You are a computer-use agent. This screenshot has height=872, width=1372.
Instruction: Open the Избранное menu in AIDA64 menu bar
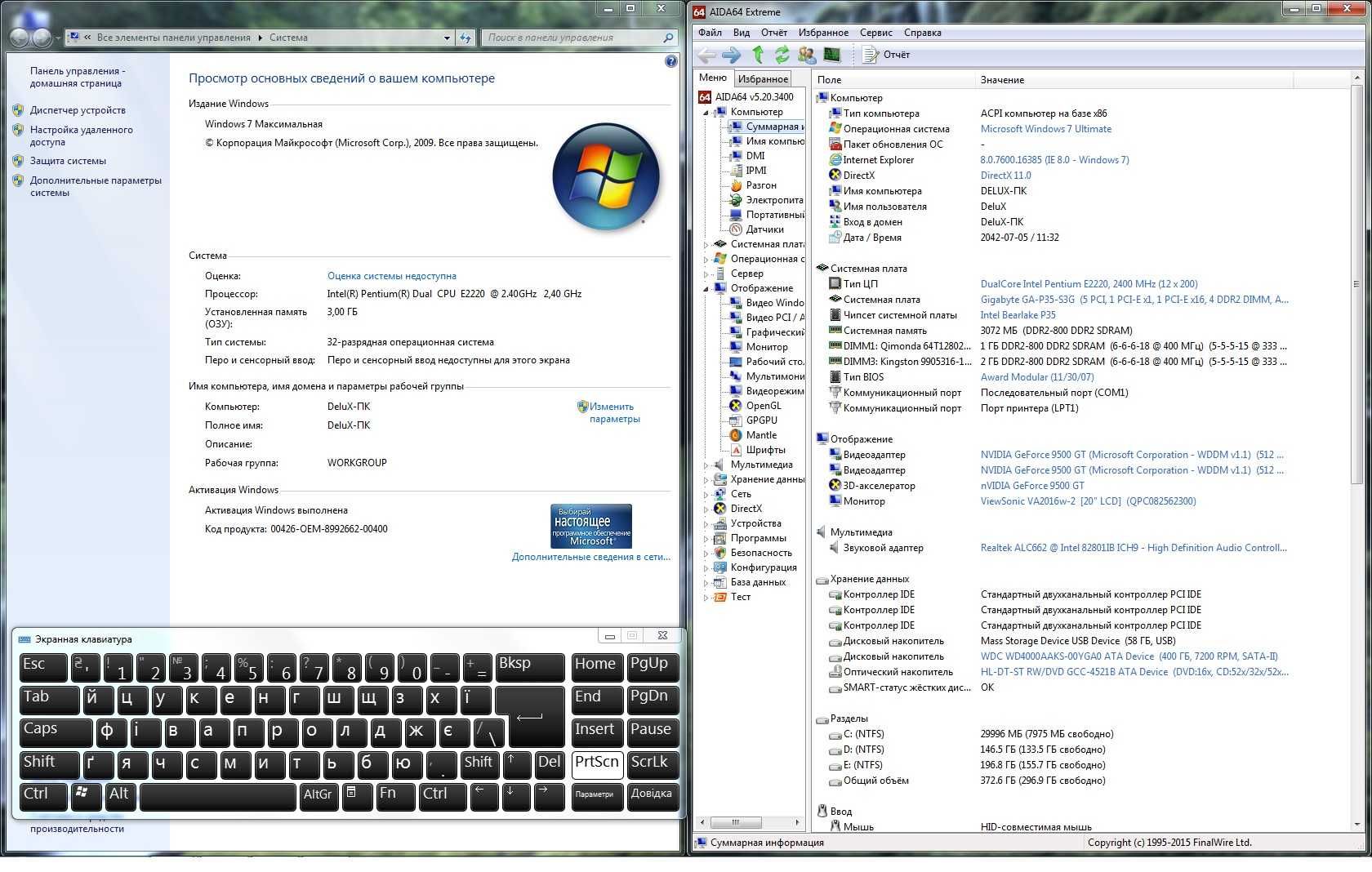tap(823, 33)
